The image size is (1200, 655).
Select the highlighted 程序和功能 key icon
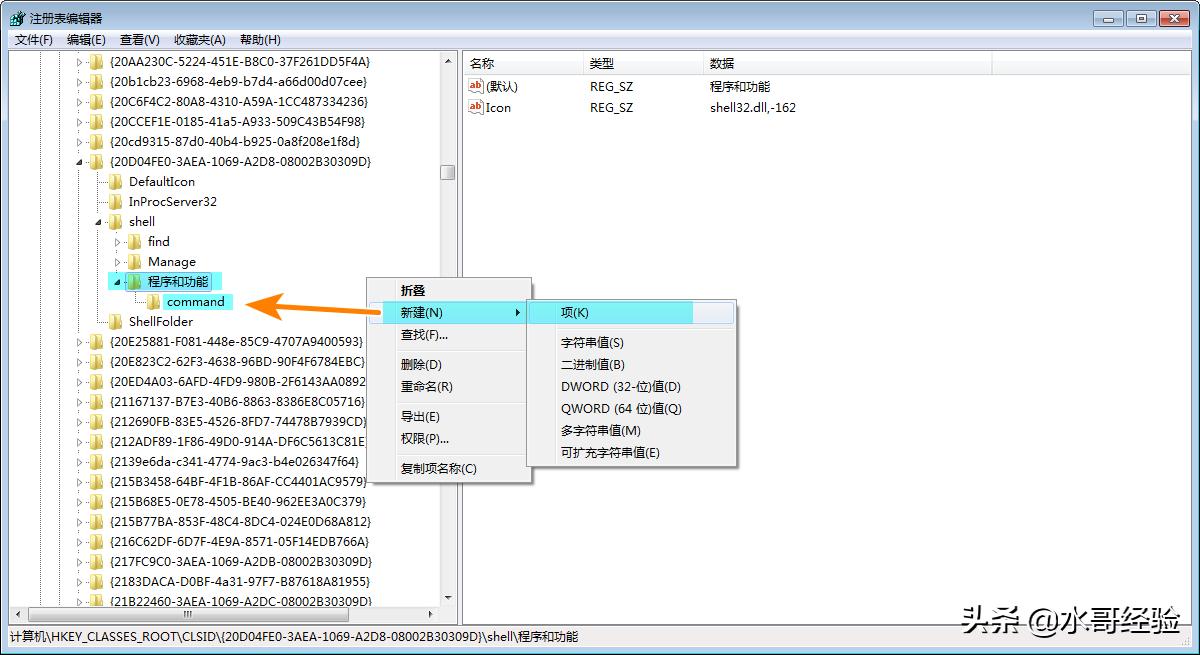[x=134, y=281]
